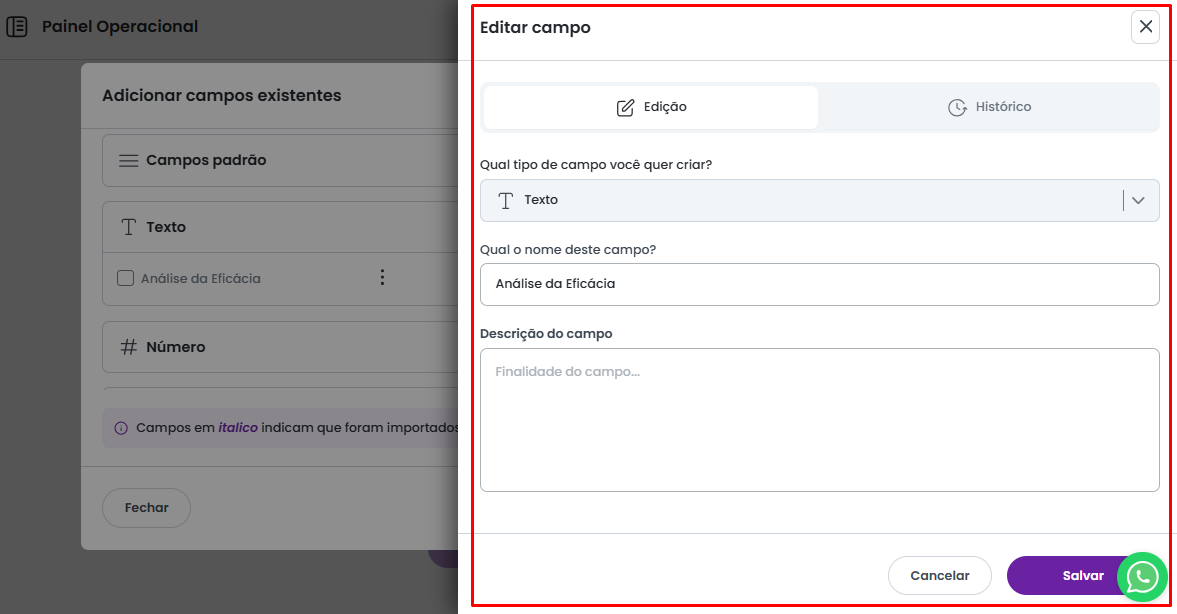Click the lines icon beside Campos padrão
The height and width of the screenshot is (614, 1177).
pos(128,160)
